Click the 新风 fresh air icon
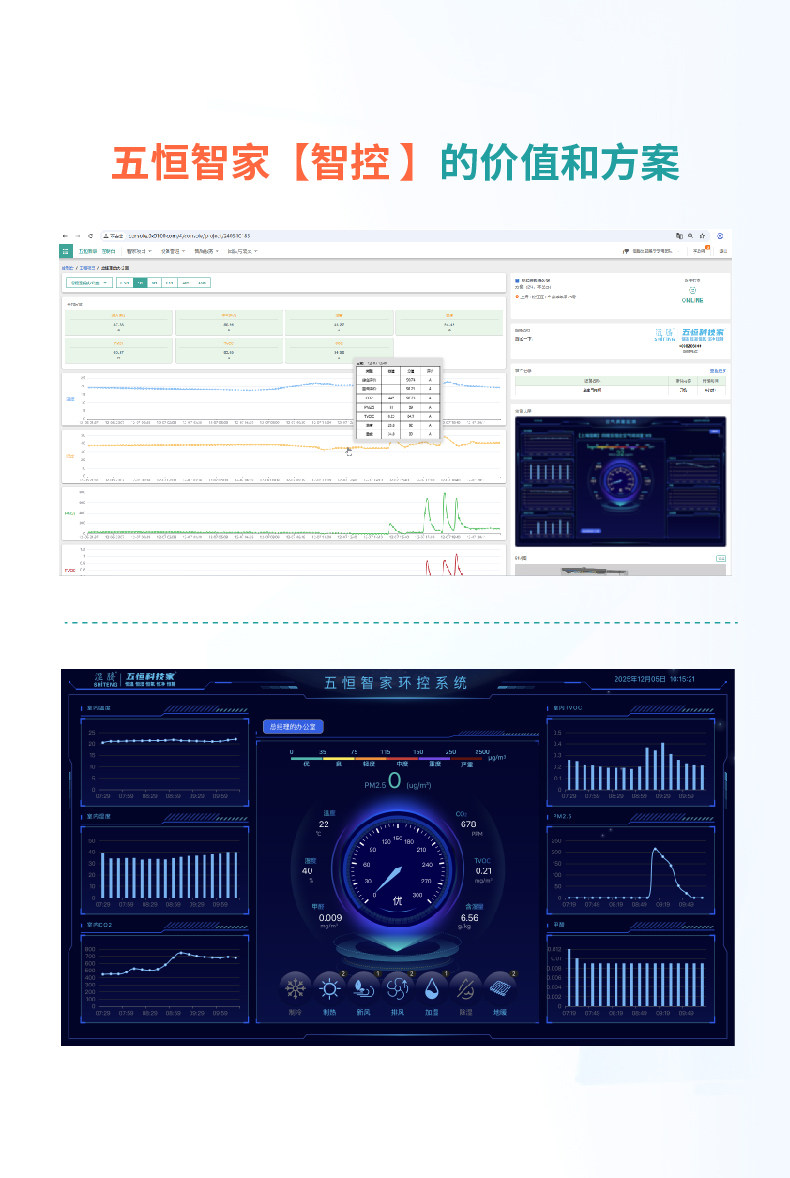 [x=363, y=989]
